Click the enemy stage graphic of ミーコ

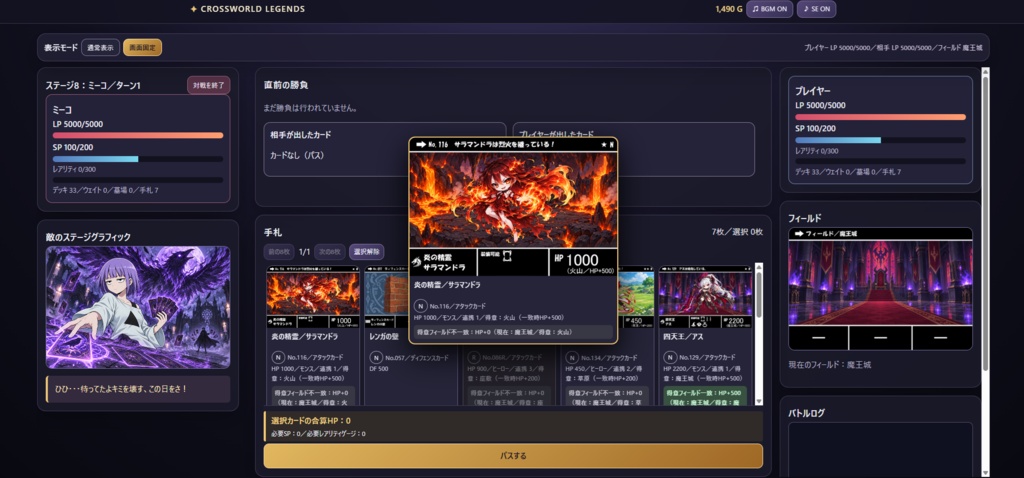138,307
